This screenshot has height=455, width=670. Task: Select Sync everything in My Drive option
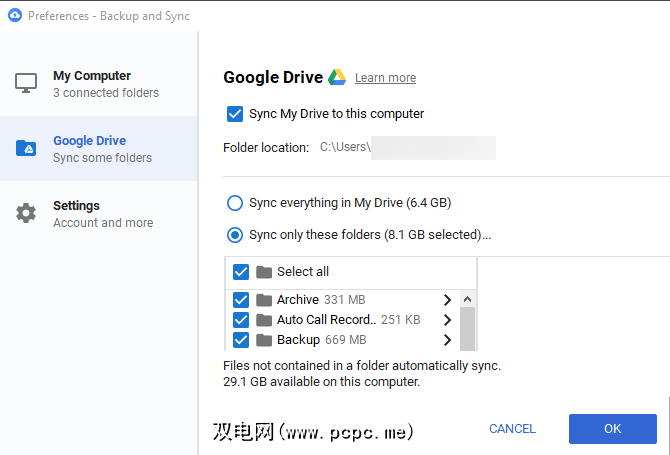pos(235,203)
